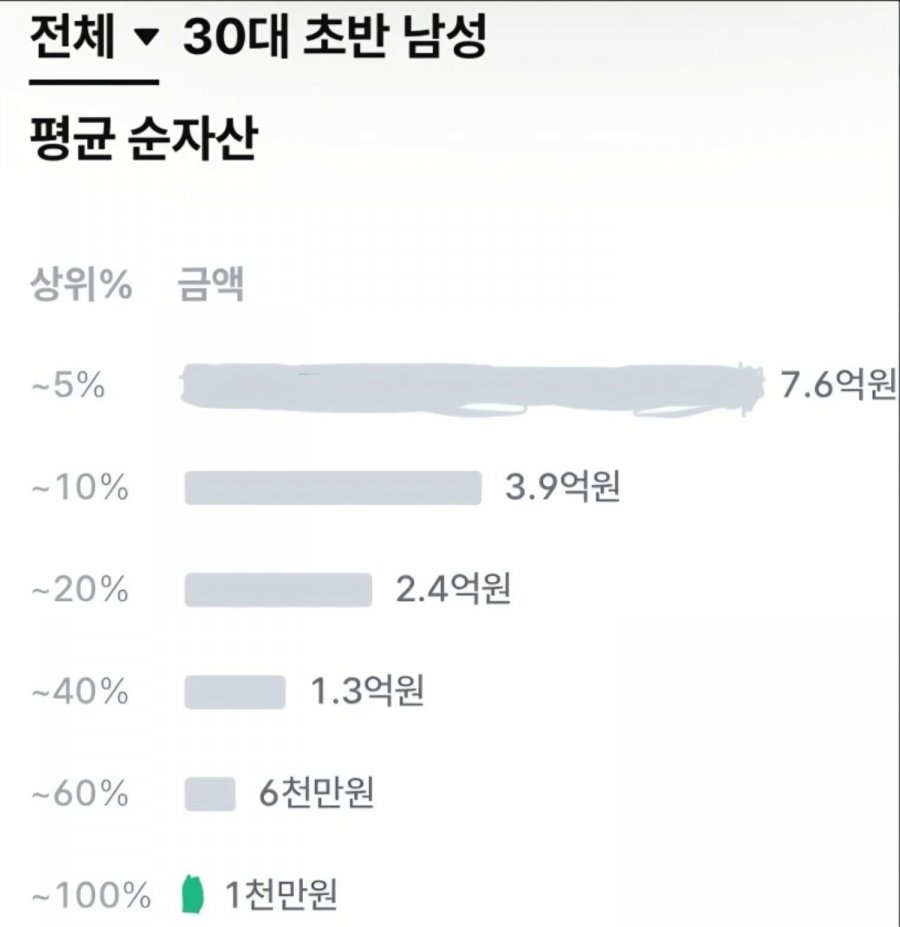Click the dropdown arrow next to 전체

147,39
